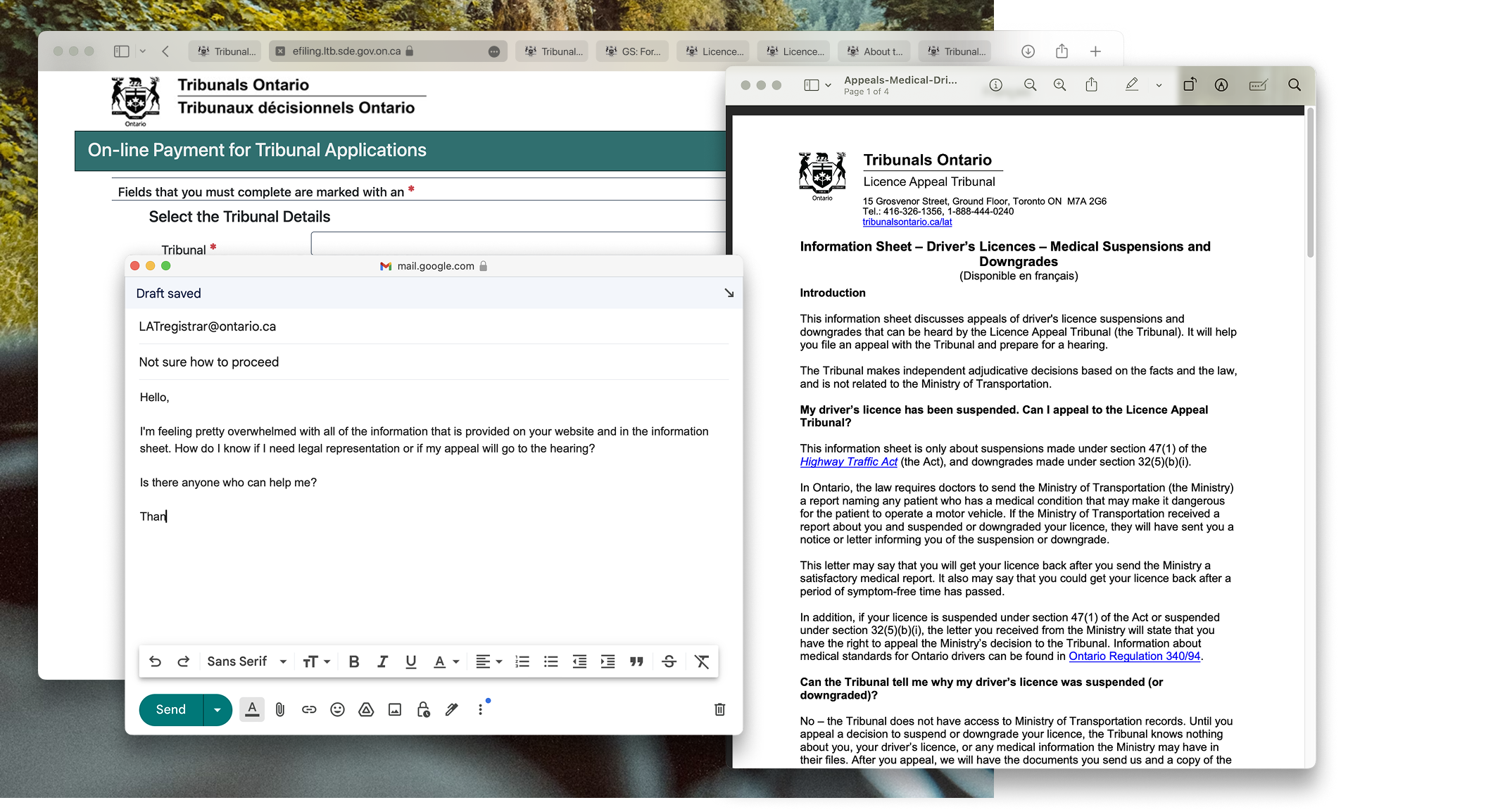This screenshot has height=812, width=1505.
Task: Open the Markup pencil tool in Preview
Action: pos(1133,84)
